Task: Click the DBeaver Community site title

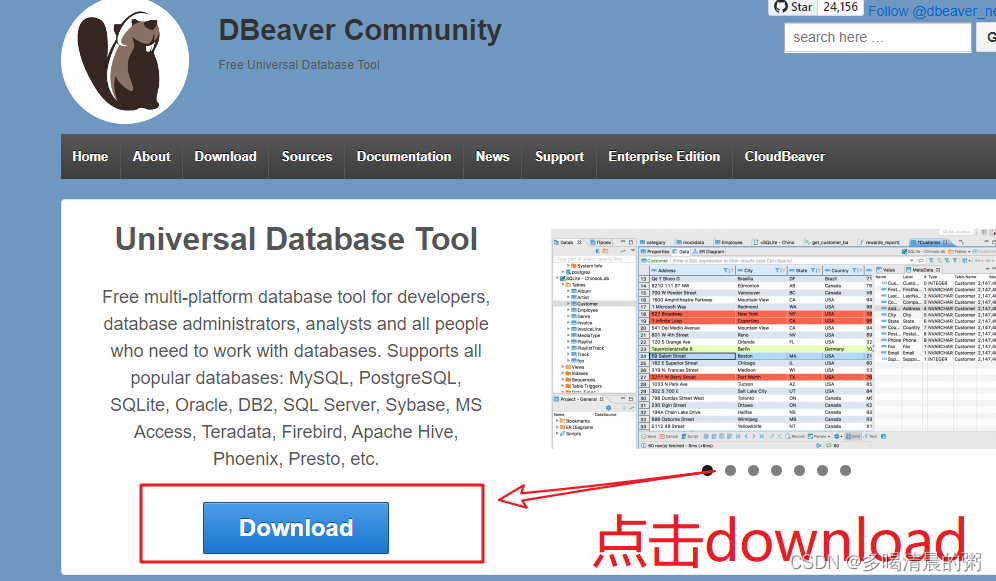Action: (360, 30)
